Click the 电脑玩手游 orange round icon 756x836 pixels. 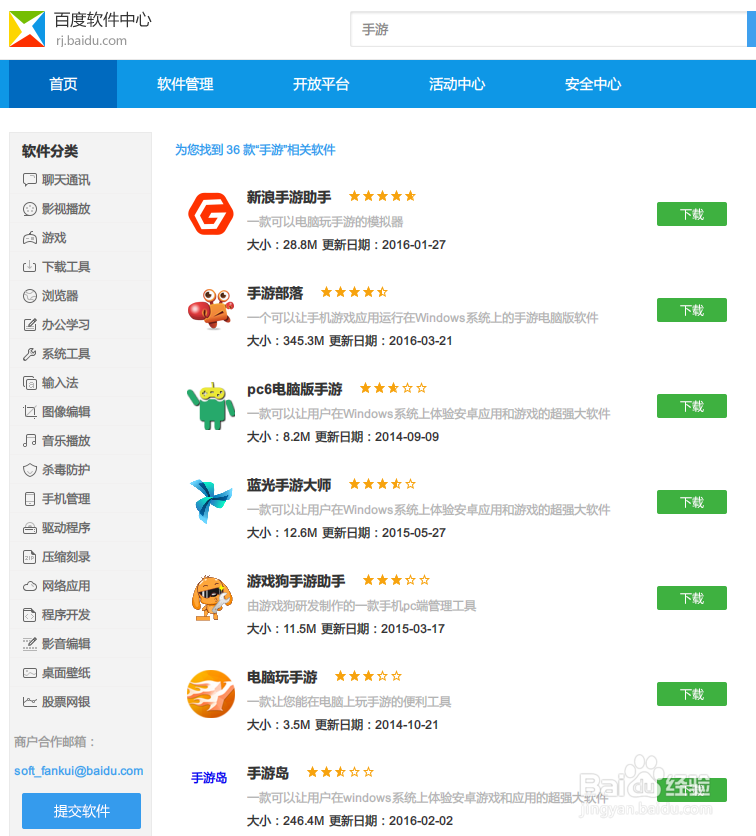(211, 694)
